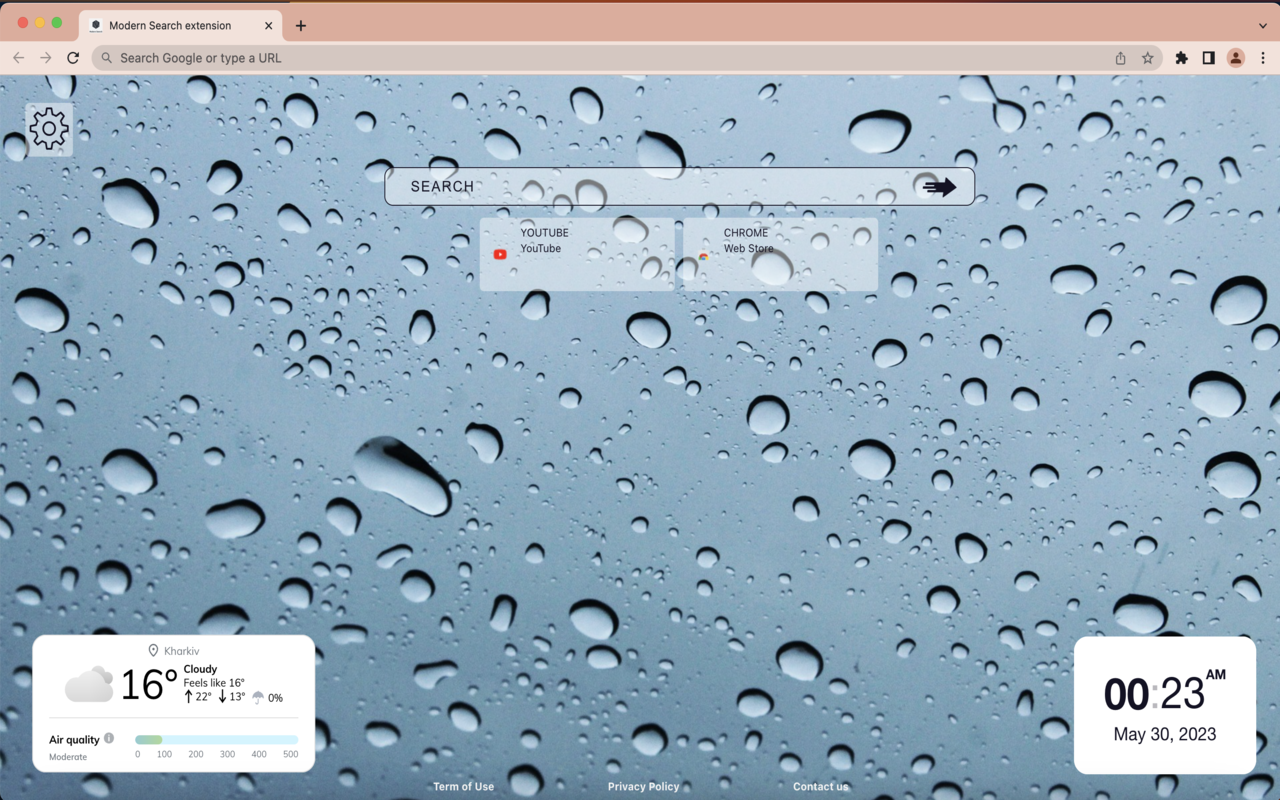Expand the tab search chevron
1280x800 pixels.
[1262, 26]
